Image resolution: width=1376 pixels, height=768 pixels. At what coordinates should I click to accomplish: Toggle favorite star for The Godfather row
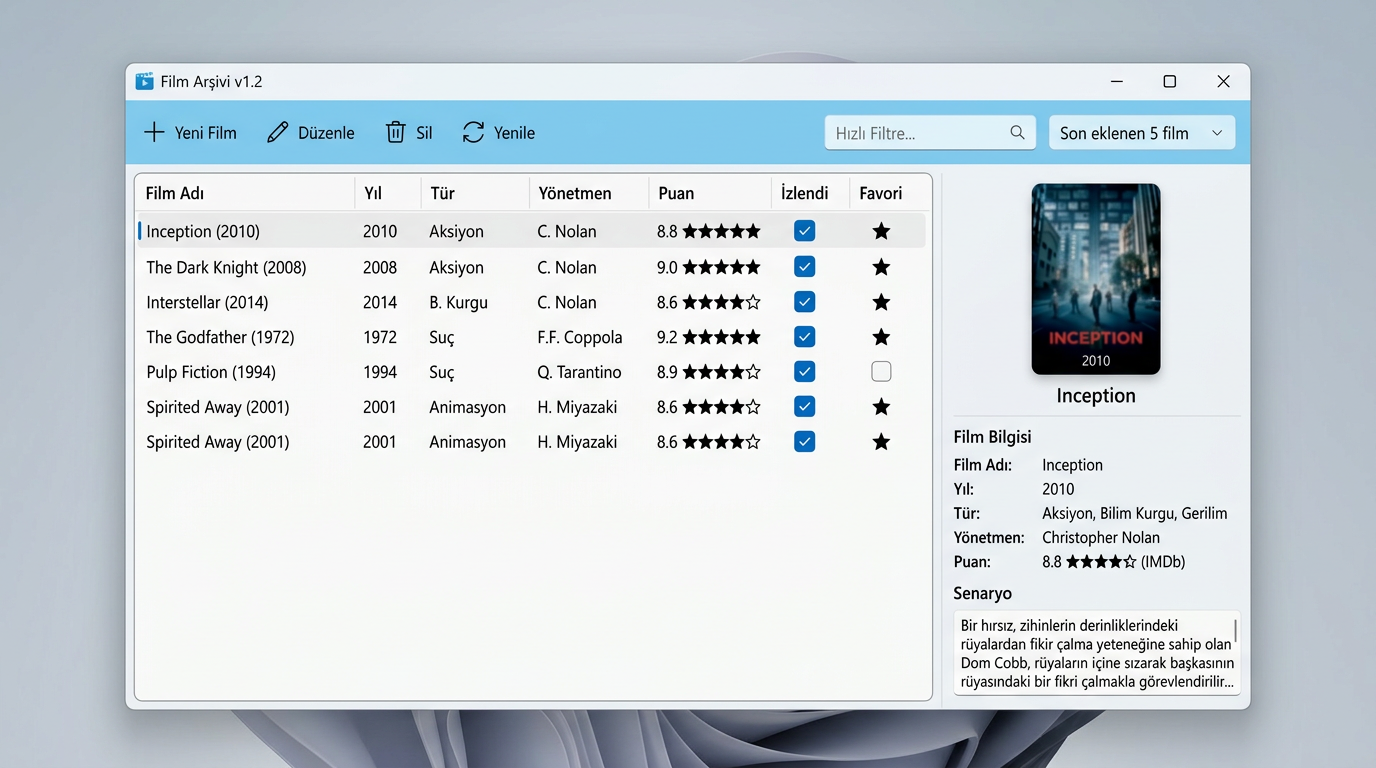pyautogui.click(x=881, y=337)
